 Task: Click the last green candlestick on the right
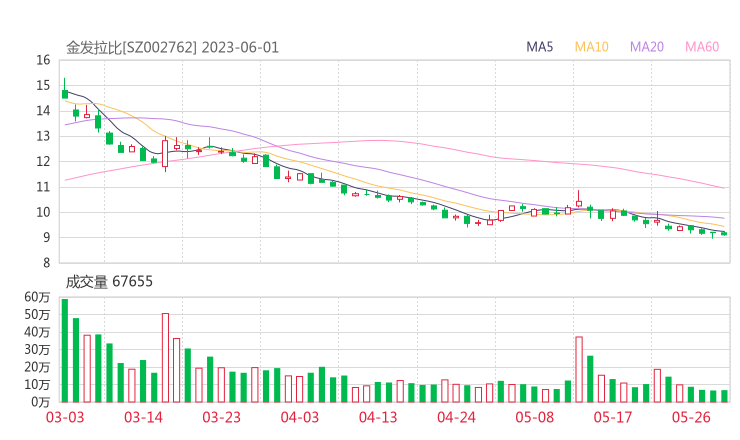point(724,234)
